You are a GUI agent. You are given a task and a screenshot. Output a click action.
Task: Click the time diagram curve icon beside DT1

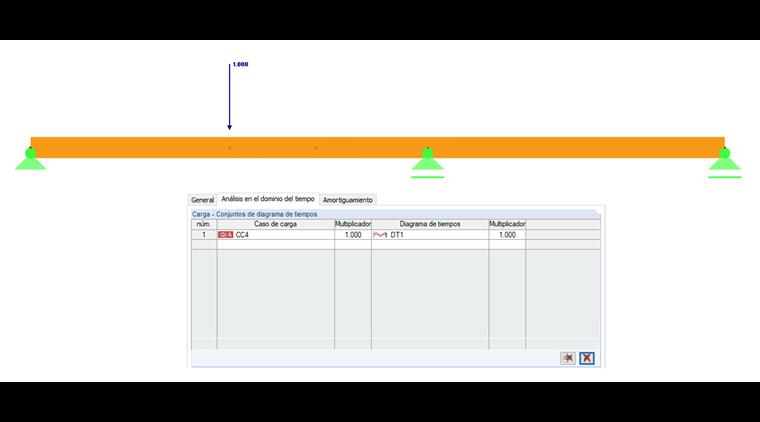(380, 235)
